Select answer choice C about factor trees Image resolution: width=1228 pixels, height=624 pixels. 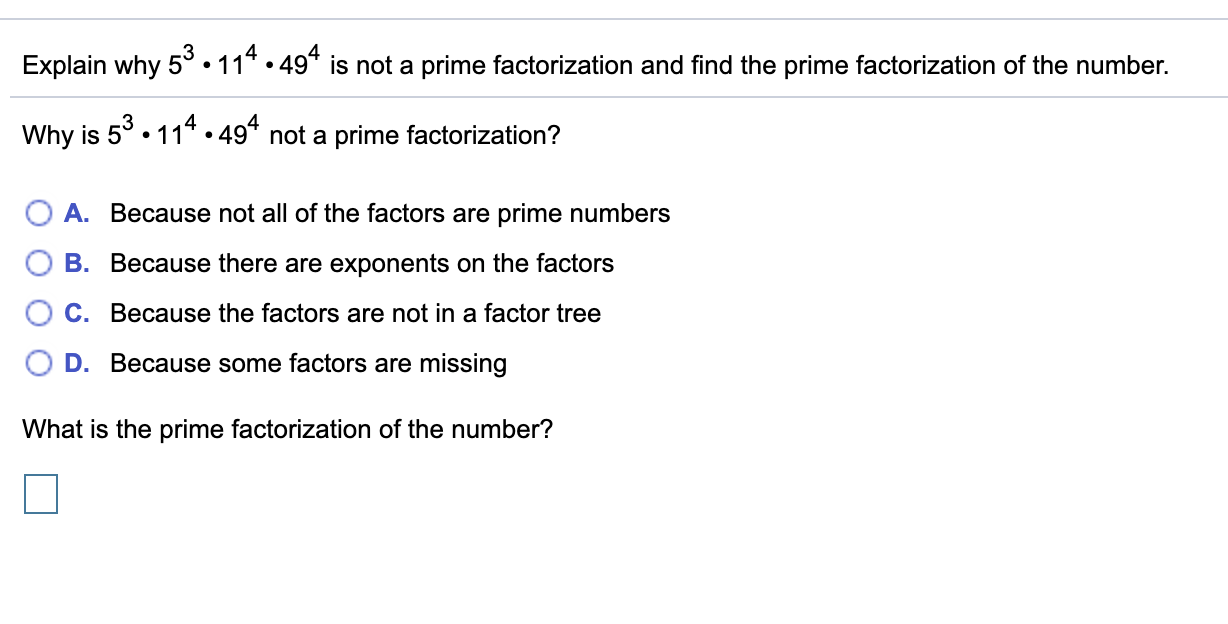point(40,313)
